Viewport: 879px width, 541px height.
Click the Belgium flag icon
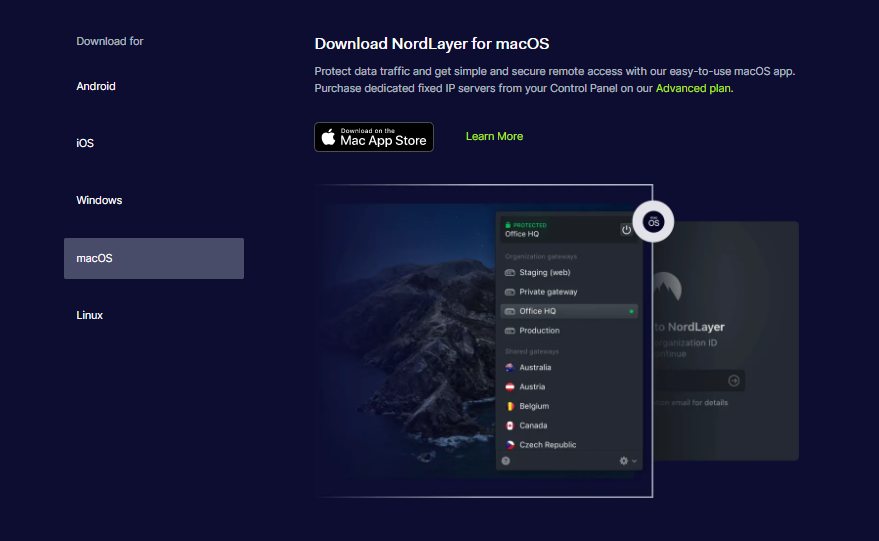tap(510, 406)
